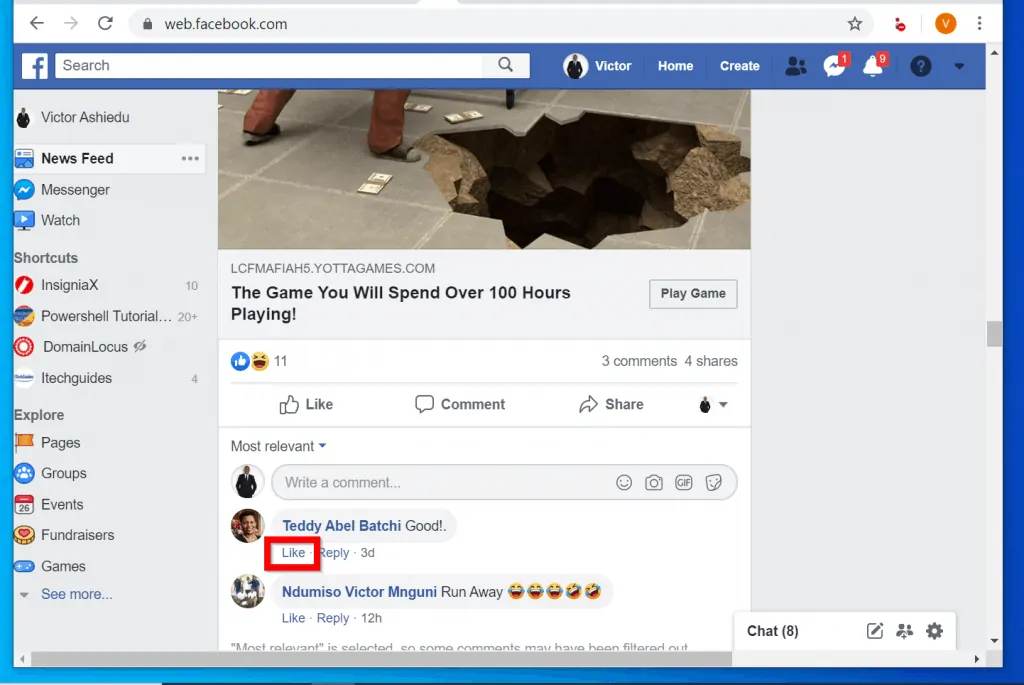Open the Help question mark icon
Screen dimensions: 1024x685
click(920, 66)
